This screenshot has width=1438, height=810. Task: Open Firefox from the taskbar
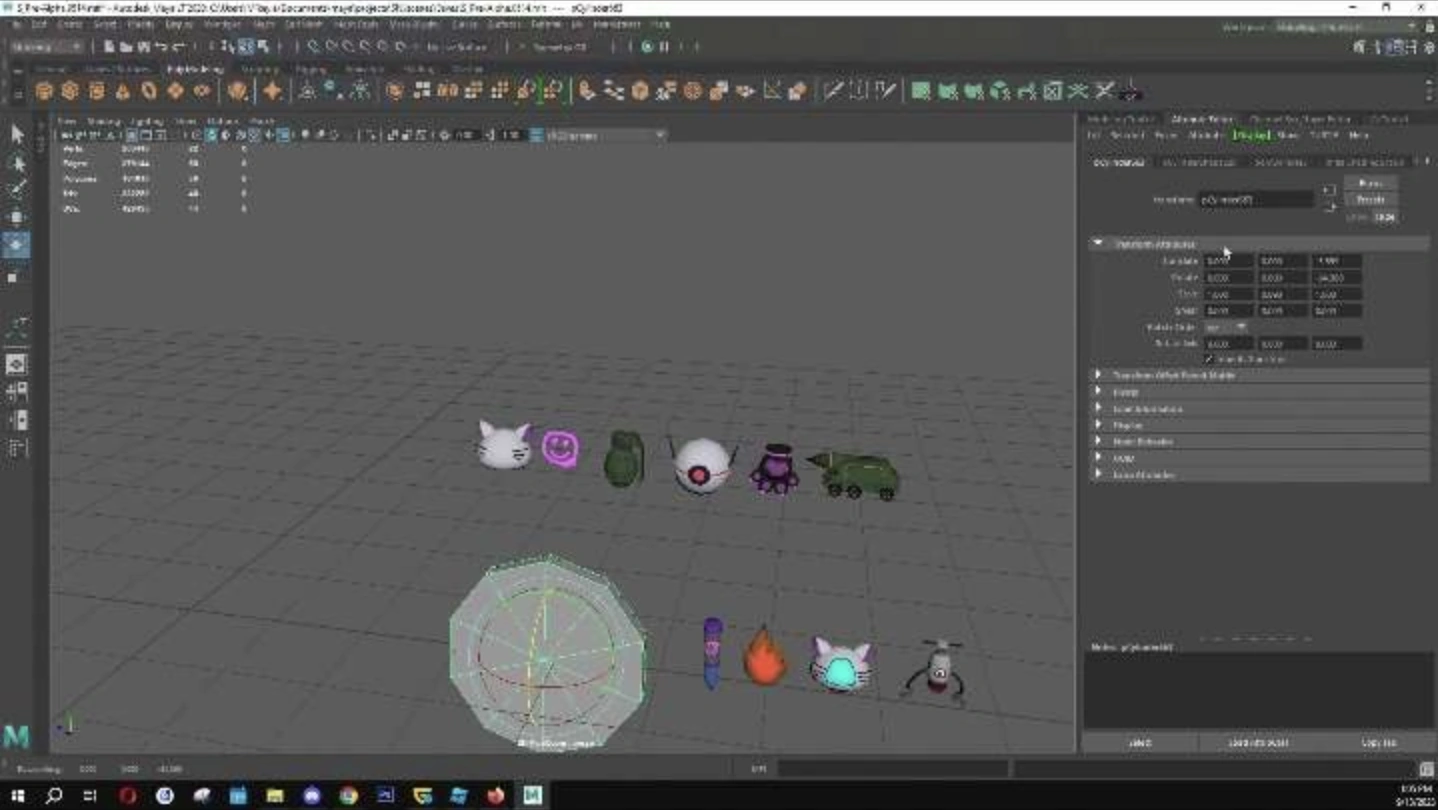coord(496,795)
